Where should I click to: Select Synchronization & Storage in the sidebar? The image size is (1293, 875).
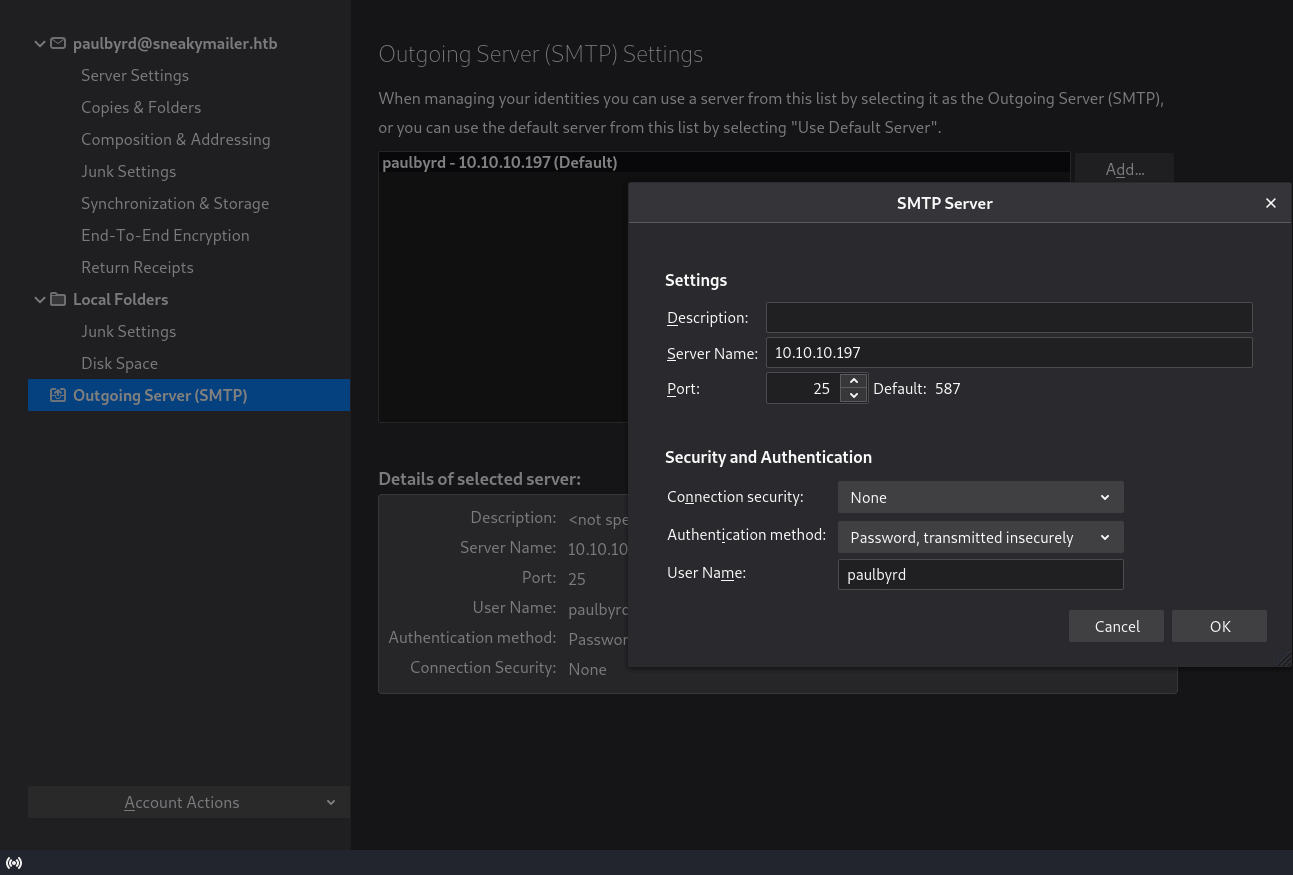tap(175, 203)
